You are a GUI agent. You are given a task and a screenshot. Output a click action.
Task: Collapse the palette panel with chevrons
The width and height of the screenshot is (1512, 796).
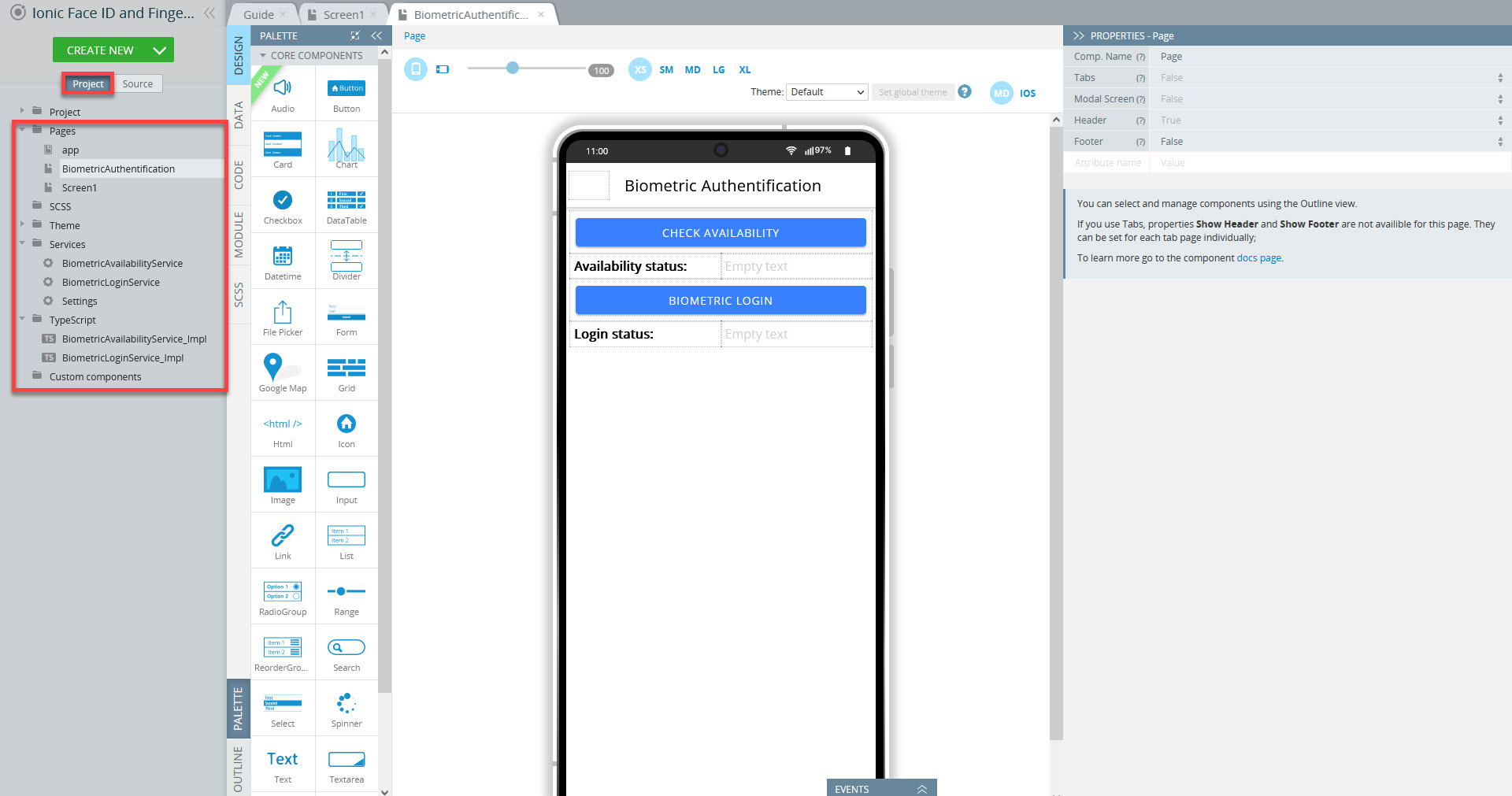coord(376,36)
